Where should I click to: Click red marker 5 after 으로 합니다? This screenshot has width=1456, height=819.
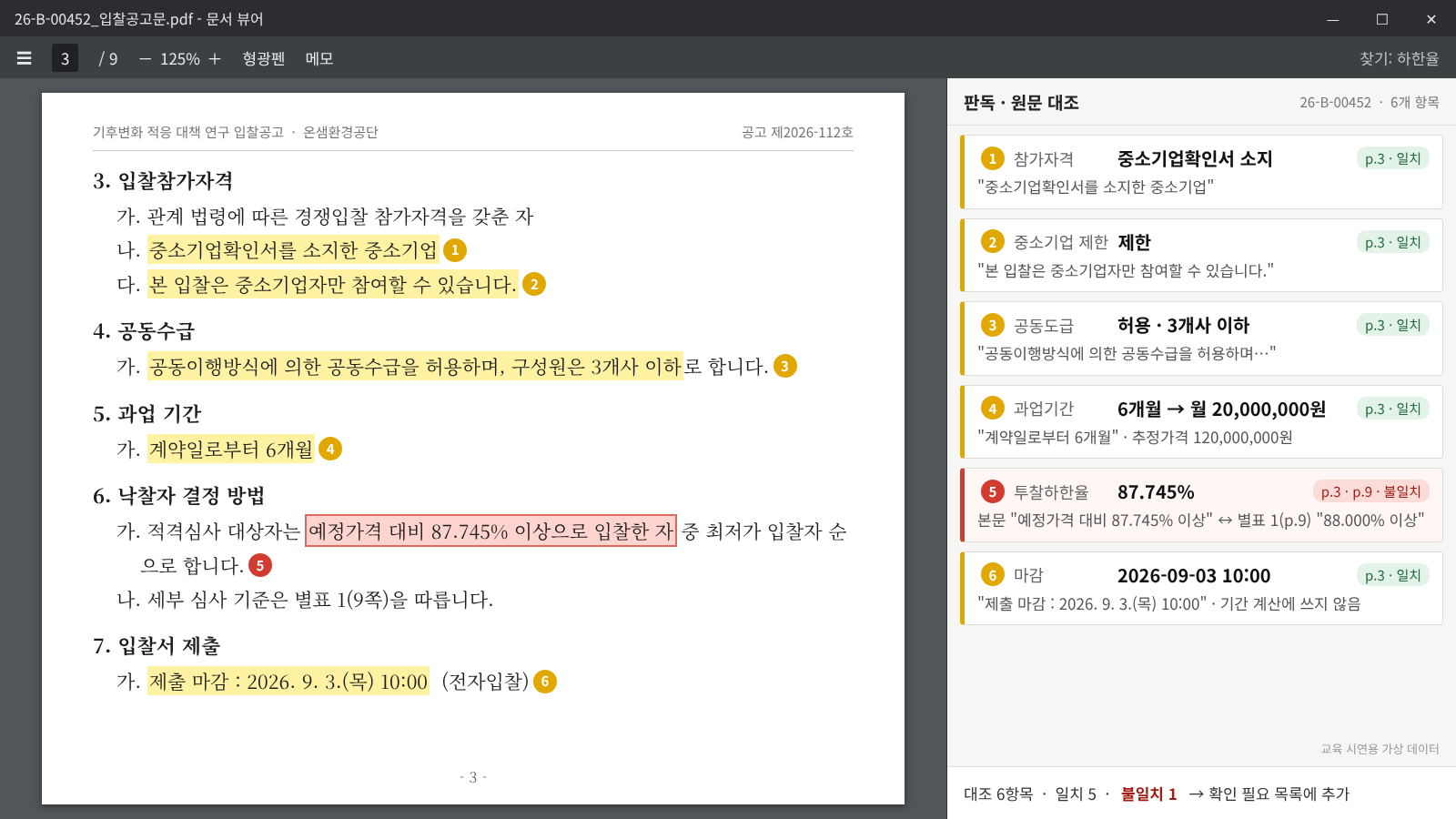point(260,565)
